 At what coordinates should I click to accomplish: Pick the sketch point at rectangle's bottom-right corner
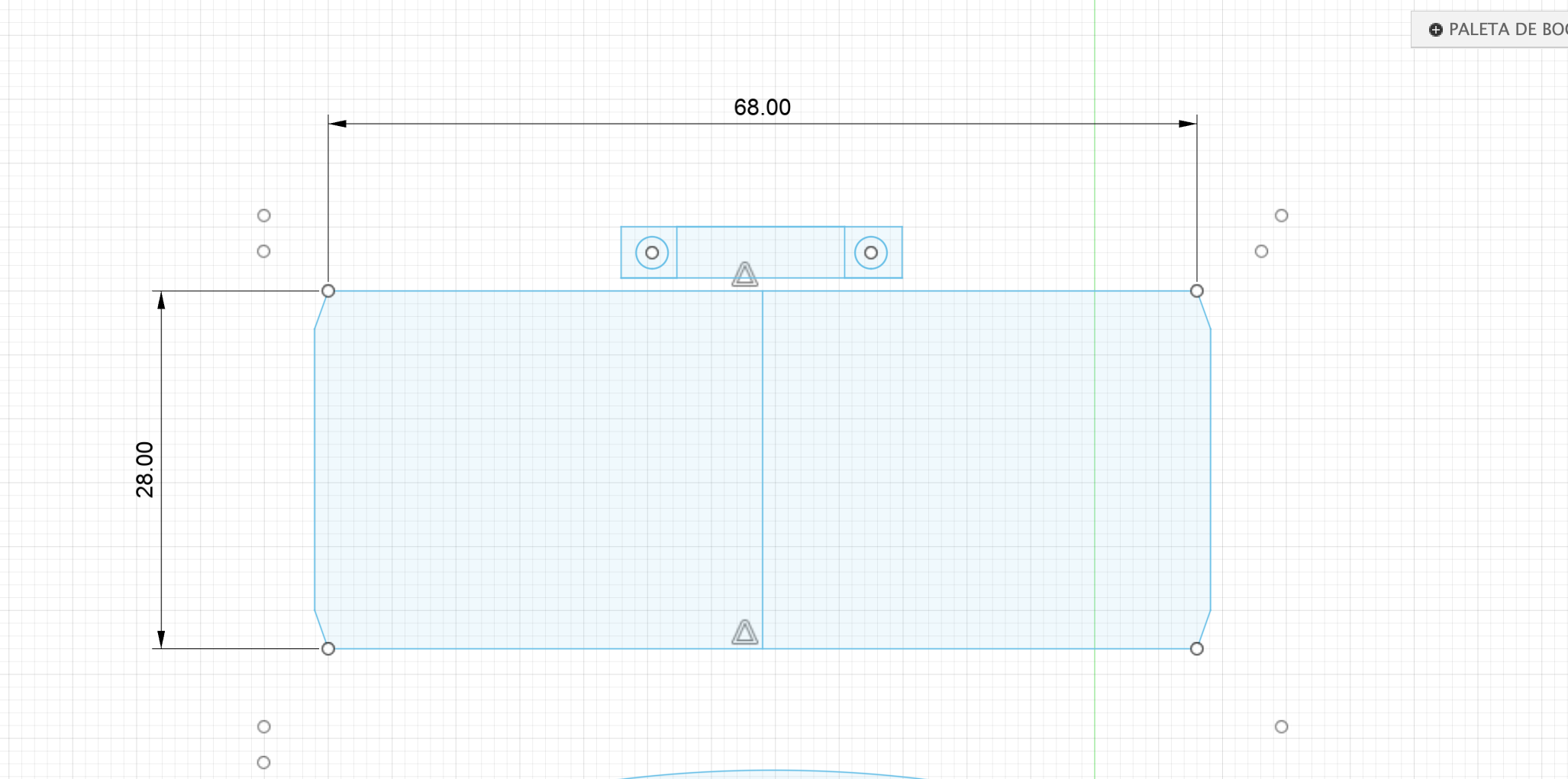click(x=1197, y=648)
